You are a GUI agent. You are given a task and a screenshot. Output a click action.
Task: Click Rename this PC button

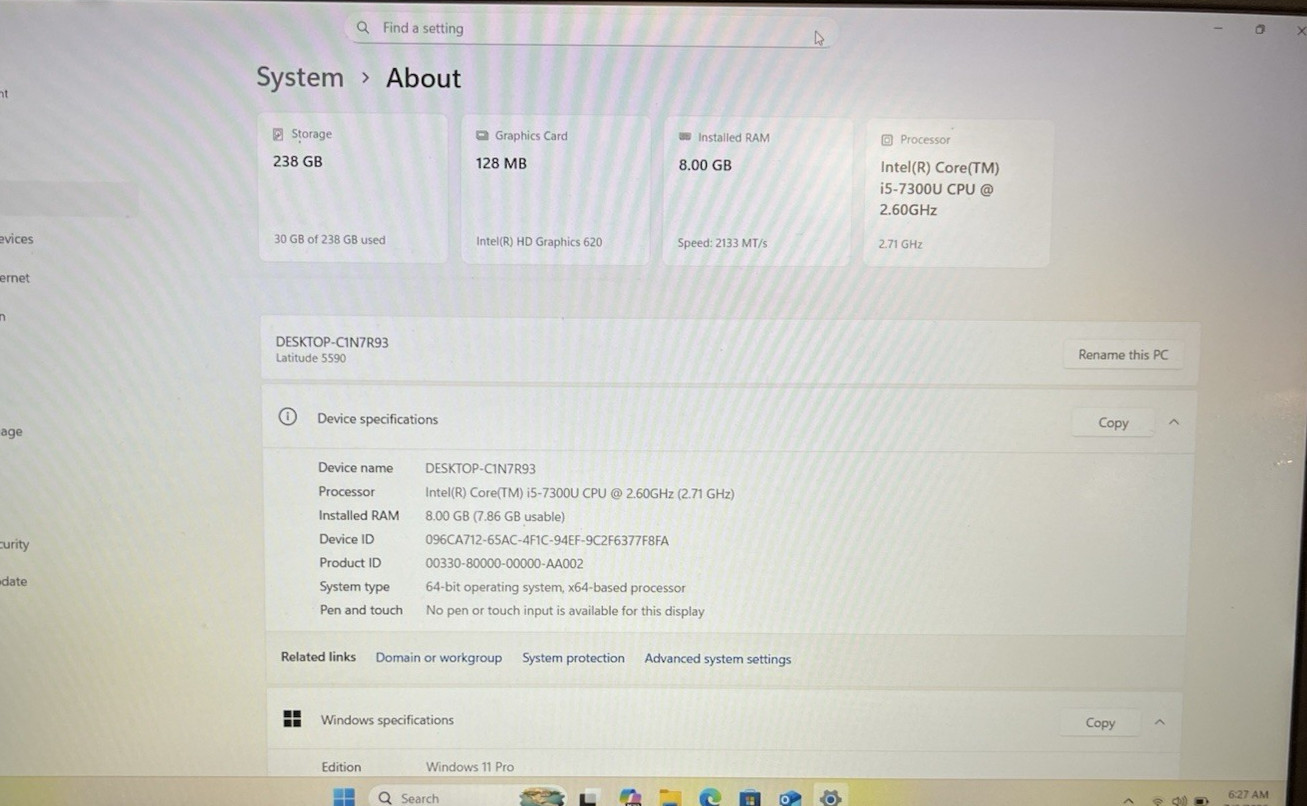click(1123, 355)
